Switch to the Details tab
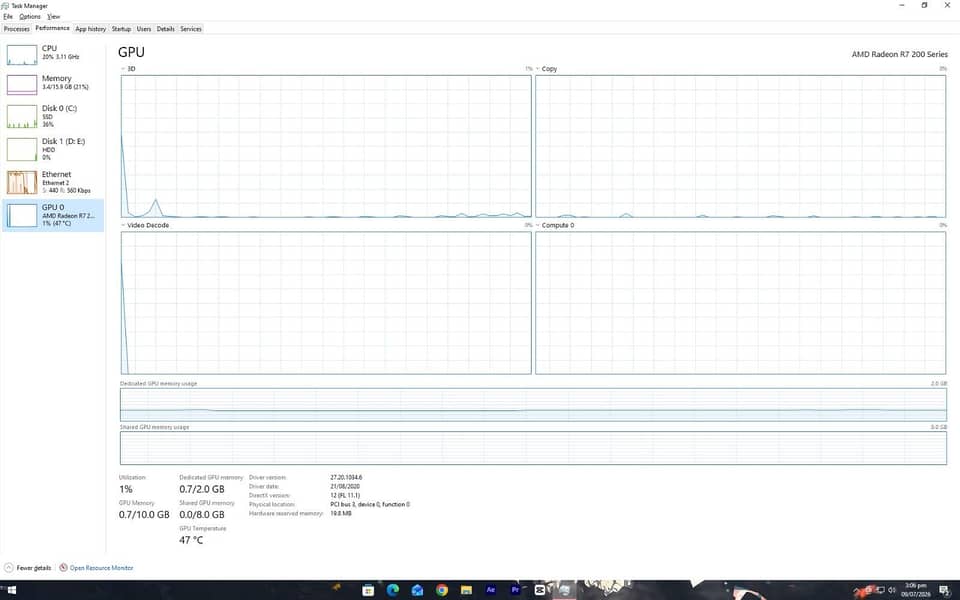 tap(165, 29)
